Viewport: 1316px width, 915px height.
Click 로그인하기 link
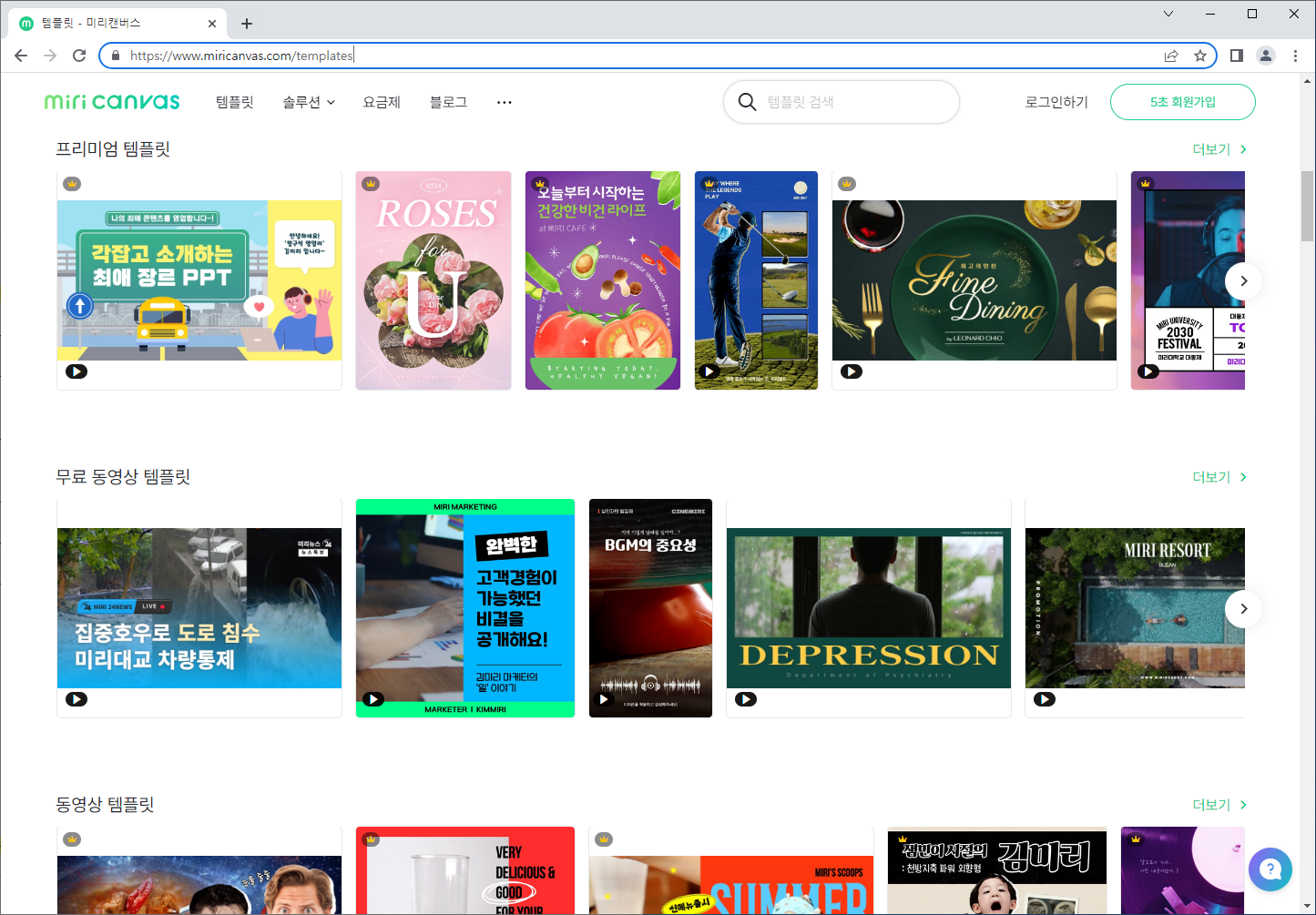(1056, 102)
